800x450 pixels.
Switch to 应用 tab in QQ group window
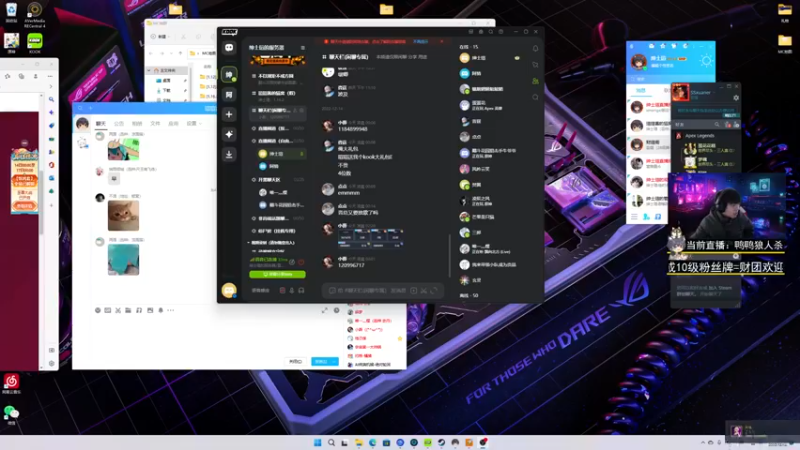pyautogui.click(x=173, y=123)
